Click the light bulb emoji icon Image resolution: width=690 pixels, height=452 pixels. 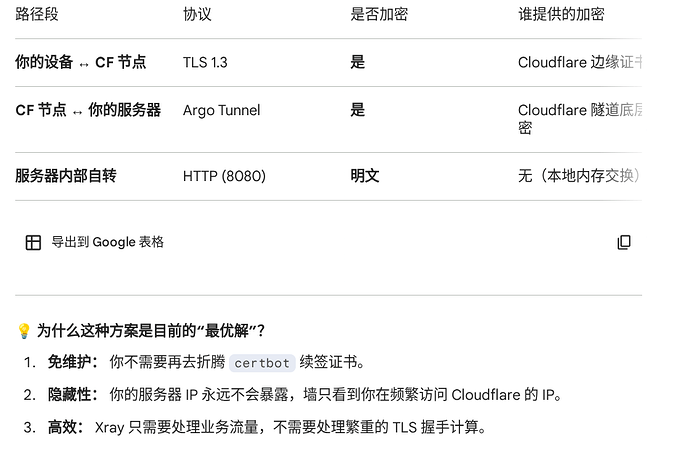[23, 331]
